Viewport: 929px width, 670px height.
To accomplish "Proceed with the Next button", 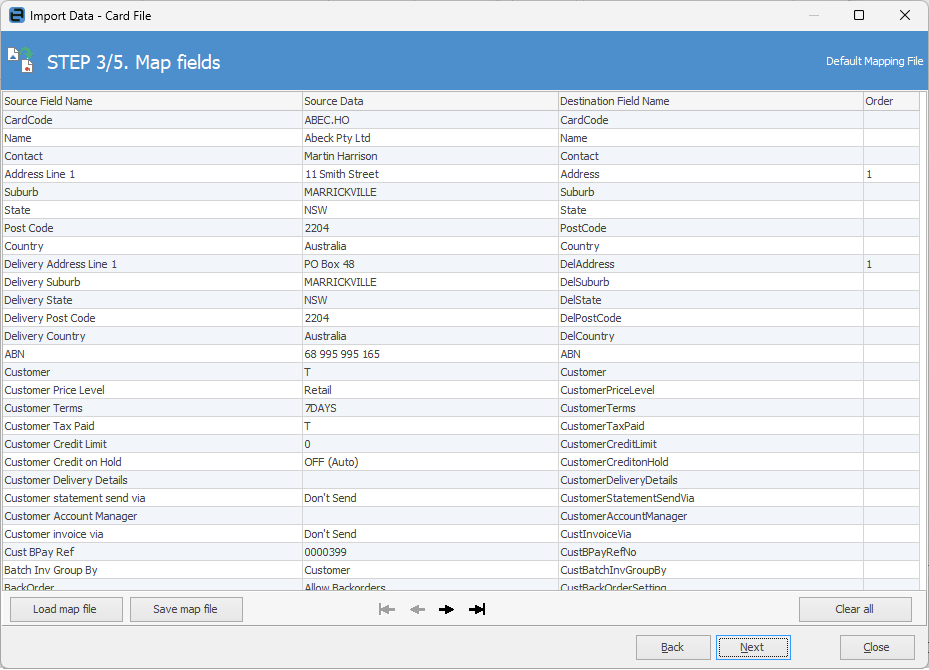I will (752, 647).
